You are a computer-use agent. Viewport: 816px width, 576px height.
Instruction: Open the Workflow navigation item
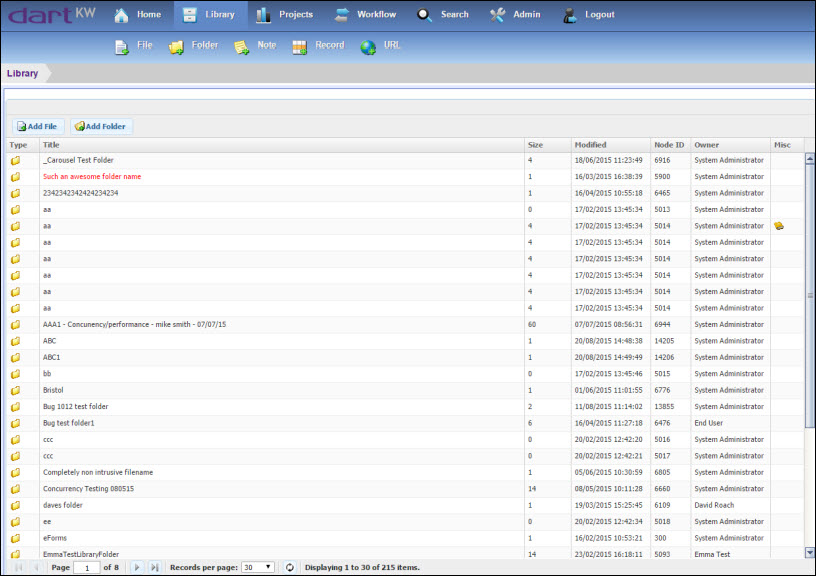tap(365, 15)
